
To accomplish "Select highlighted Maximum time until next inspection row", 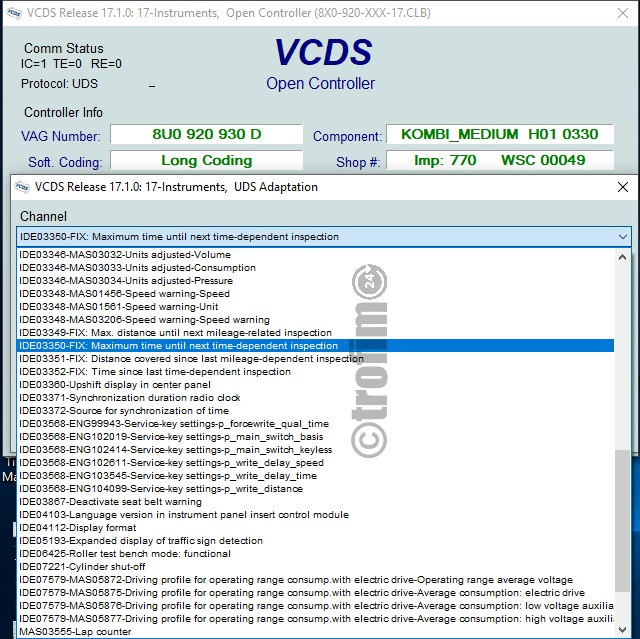I will click(316, 346).
